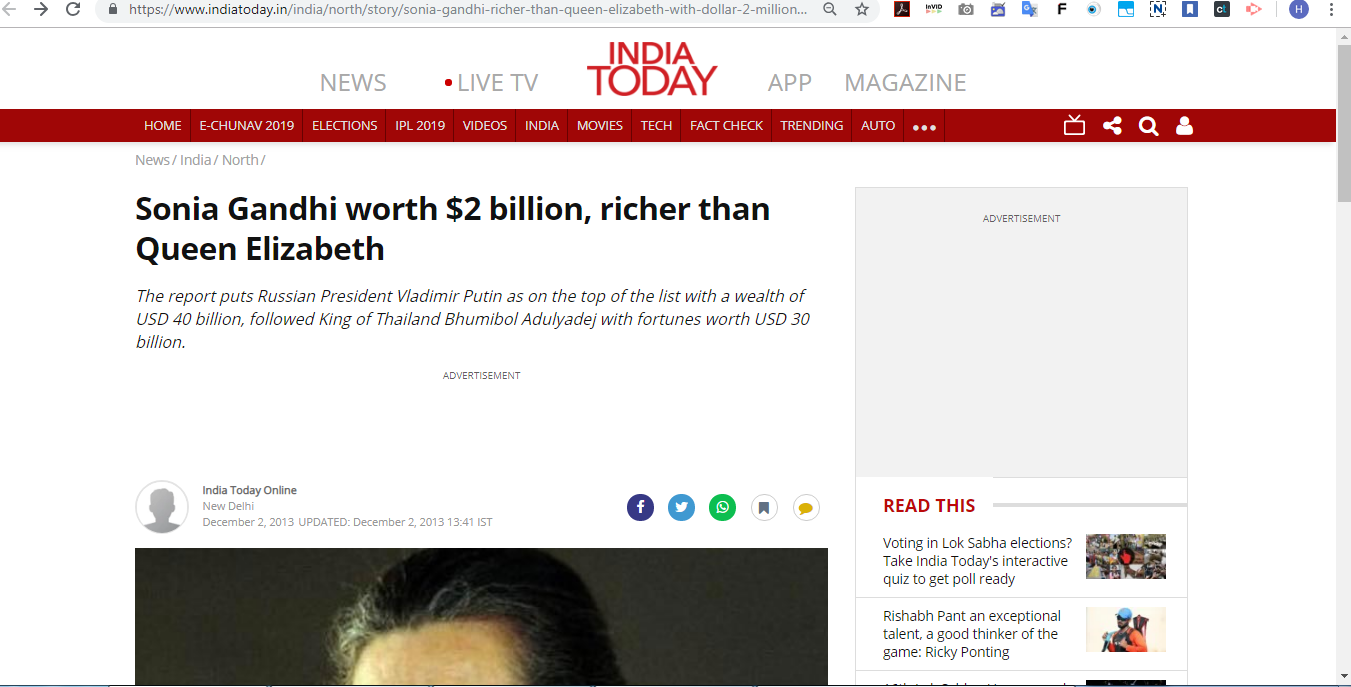This screenshot has width=1351, height=687.
Task: Click the article's main photo
Action: [x=481, y=616]
